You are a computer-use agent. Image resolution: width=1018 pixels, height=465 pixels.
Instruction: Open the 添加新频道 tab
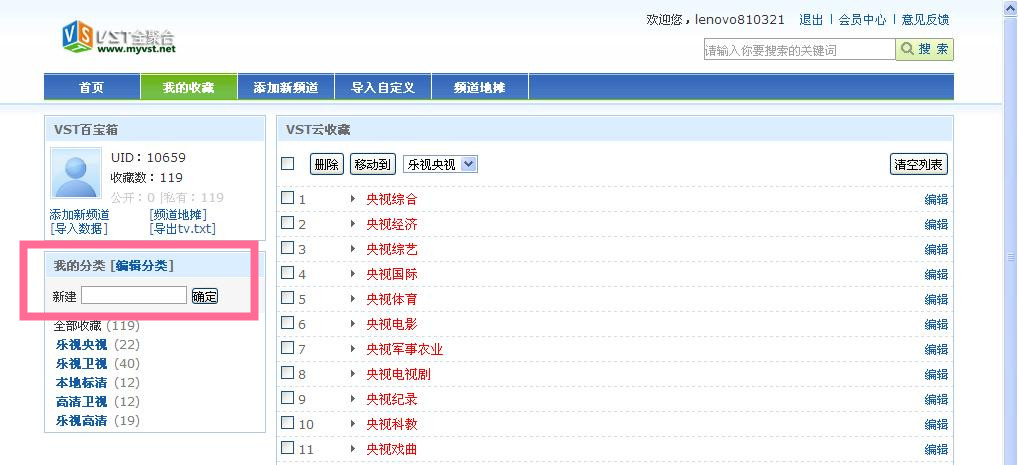pos(286,87)
